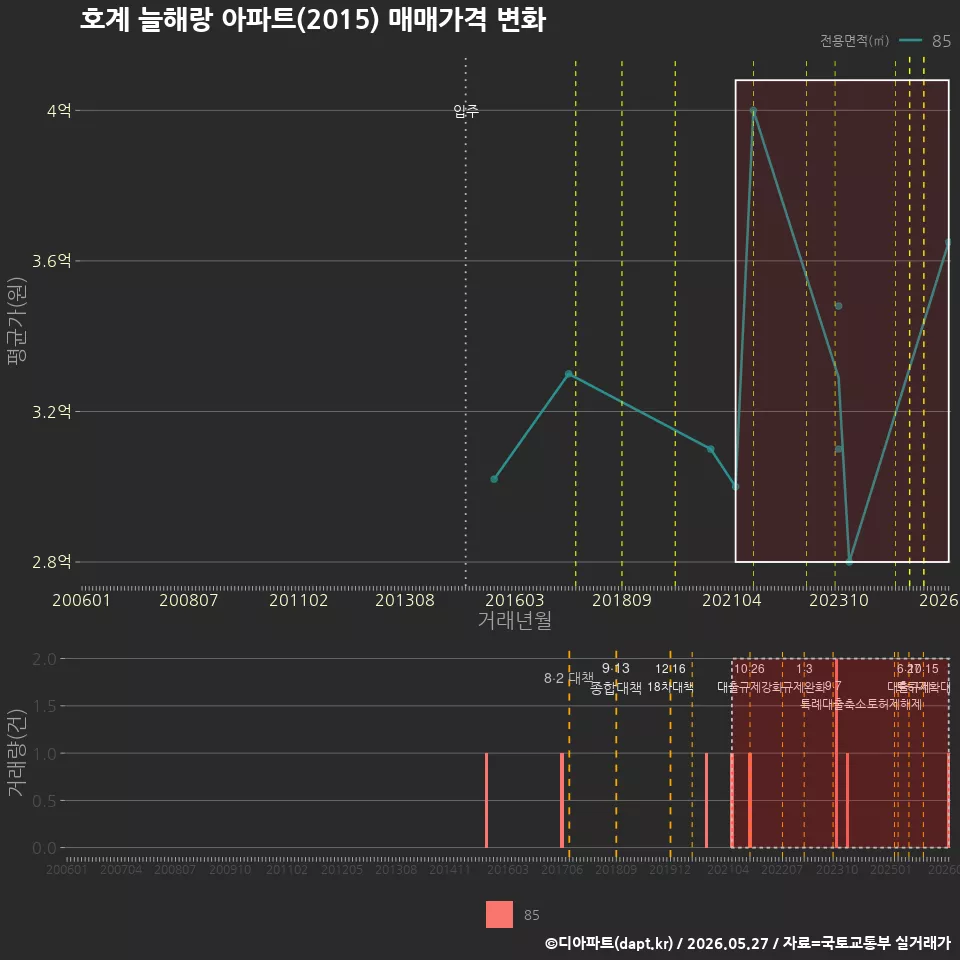Select the last price data point at the right edge
Image resolution: width=960 pixels, height=960 pixels.
click(x=948, y=242)
